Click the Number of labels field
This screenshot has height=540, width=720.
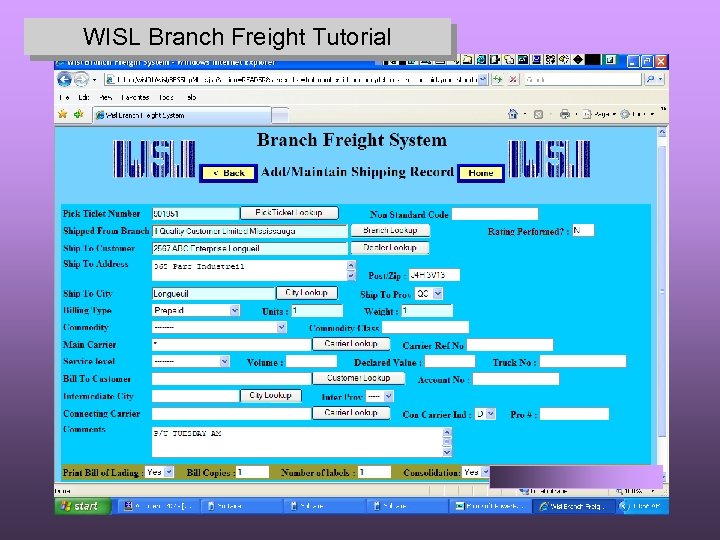pyautogui.click(x=374, y=472)
